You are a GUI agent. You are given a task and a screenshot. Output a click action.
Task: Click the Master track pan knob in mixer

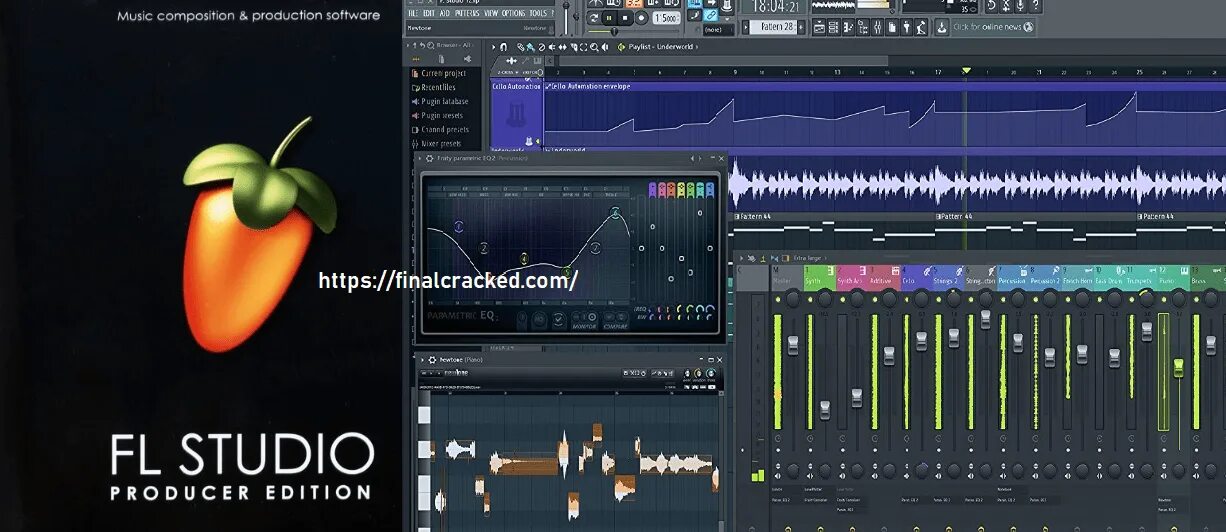click(x=793, y=299)
